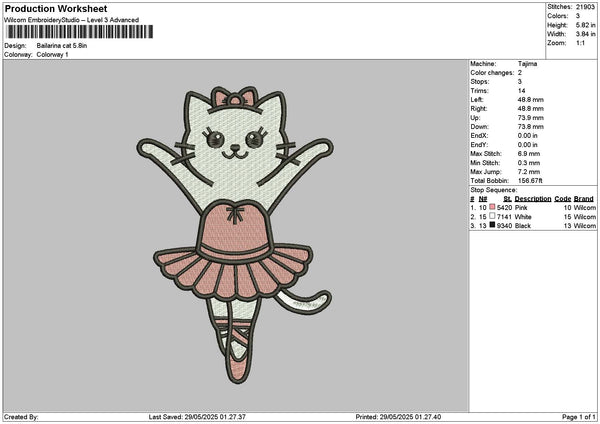The image size is (600, 424).
Task: Click the barcode under the header
Action: pos(79,32)
